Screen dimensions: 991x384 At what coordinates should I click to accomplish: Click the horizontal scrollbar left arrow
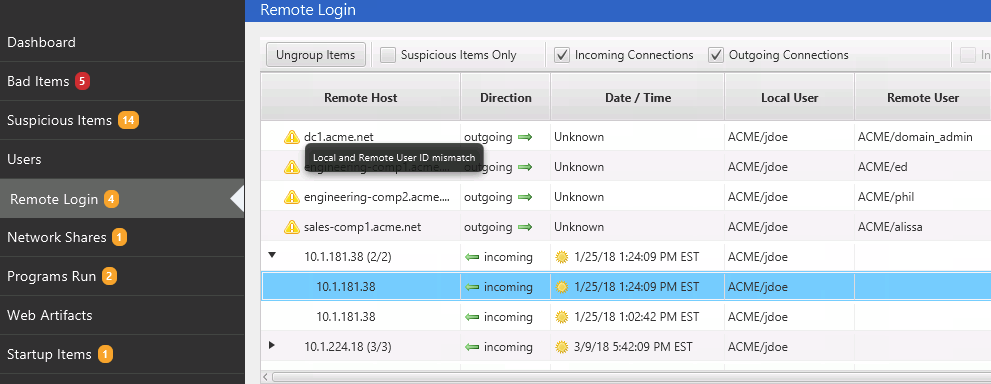(266, 377)
